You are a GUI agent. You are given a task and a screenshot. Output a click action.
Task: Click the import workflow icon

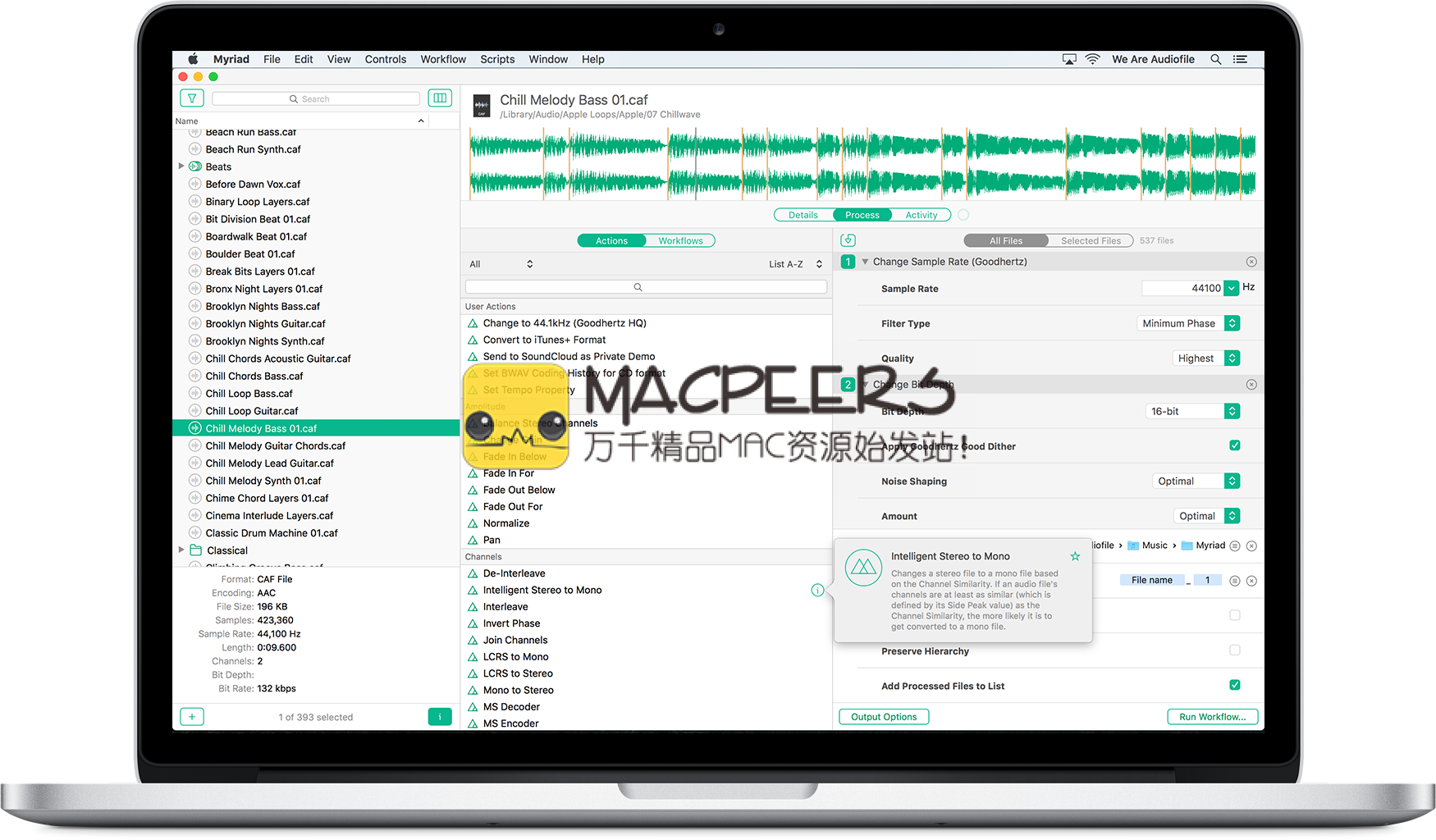pyautogui.click(x=848, y=240)
